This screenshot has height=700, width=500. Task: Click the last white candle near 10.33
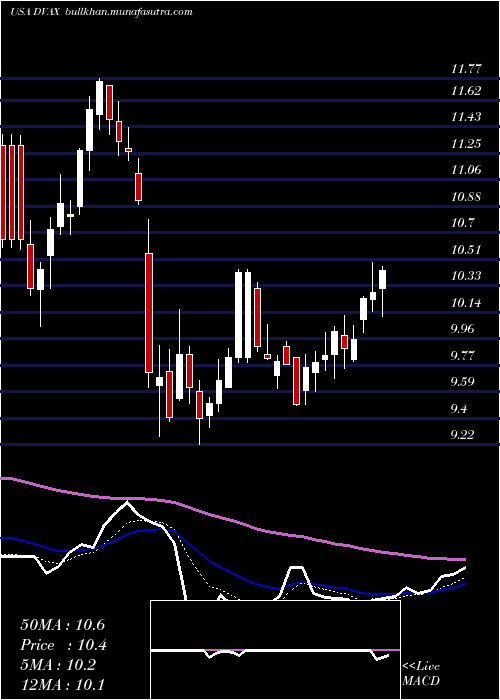[383, 279]
